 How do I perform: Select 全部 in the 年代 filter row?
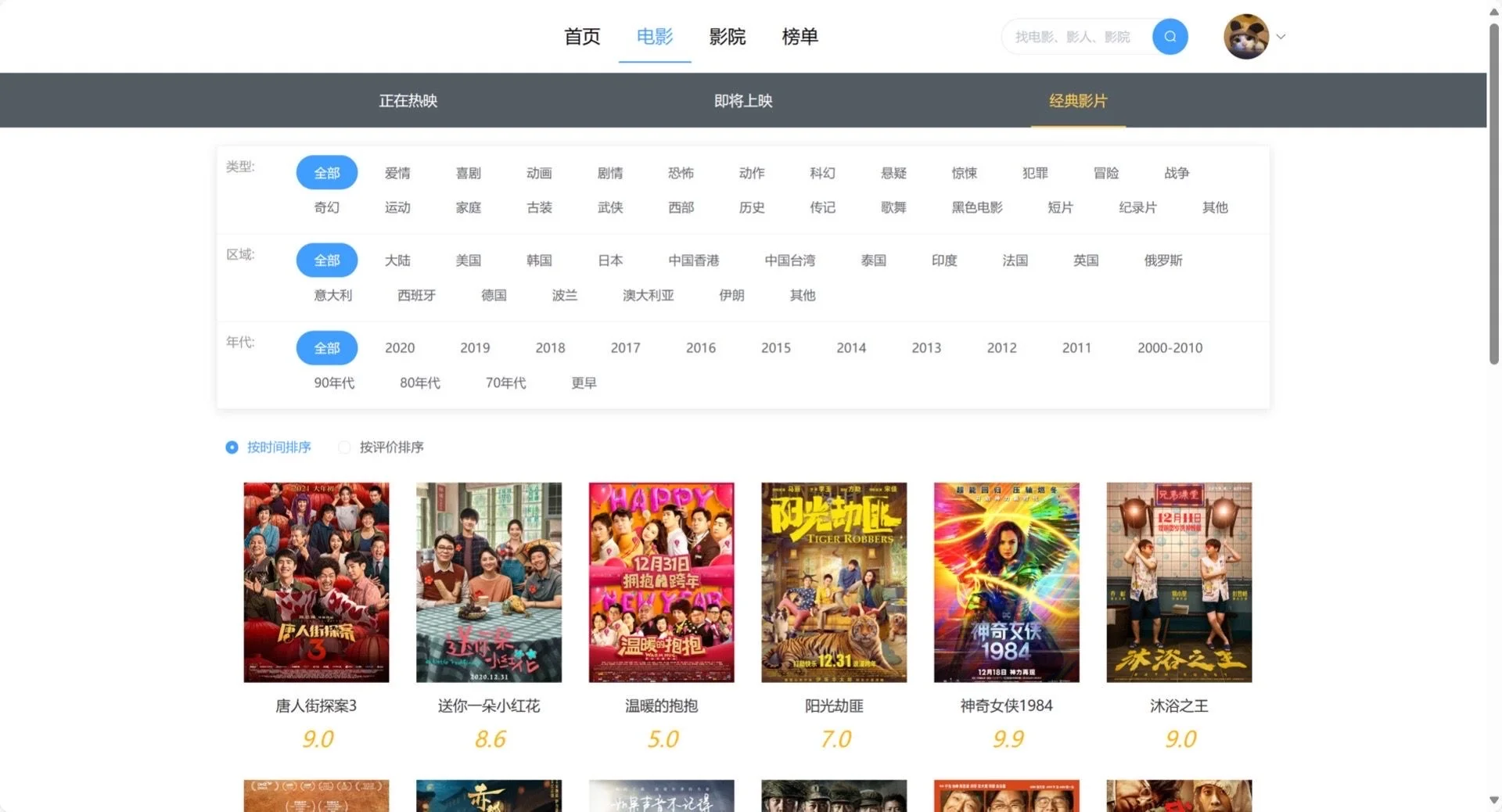[327, 348]
